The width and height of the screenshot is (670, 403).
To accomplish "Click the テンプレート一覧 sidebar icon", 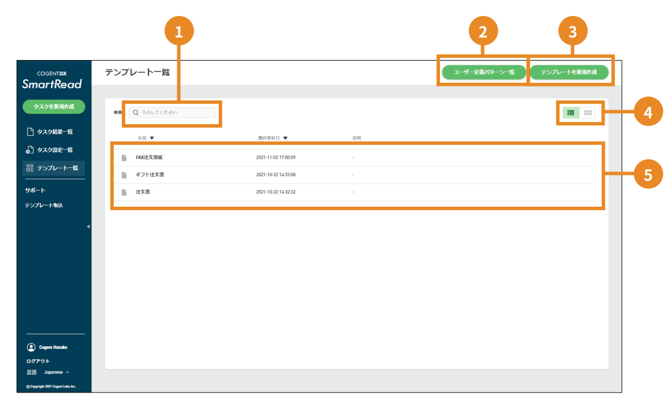I will pyautogui.click(x=30, y=168).
